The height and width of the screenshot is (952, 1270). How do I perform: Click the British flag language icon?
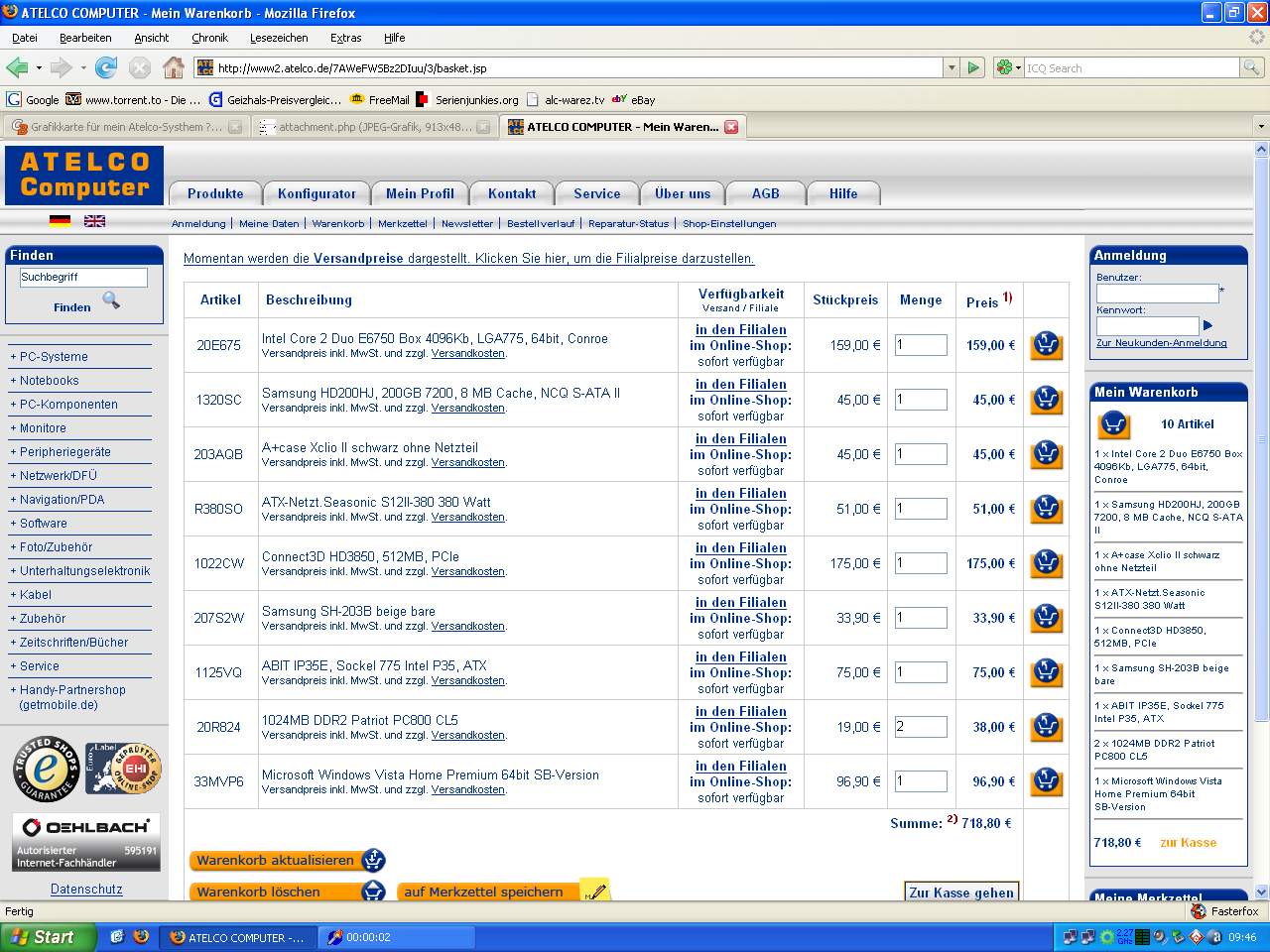click(94, 221)
